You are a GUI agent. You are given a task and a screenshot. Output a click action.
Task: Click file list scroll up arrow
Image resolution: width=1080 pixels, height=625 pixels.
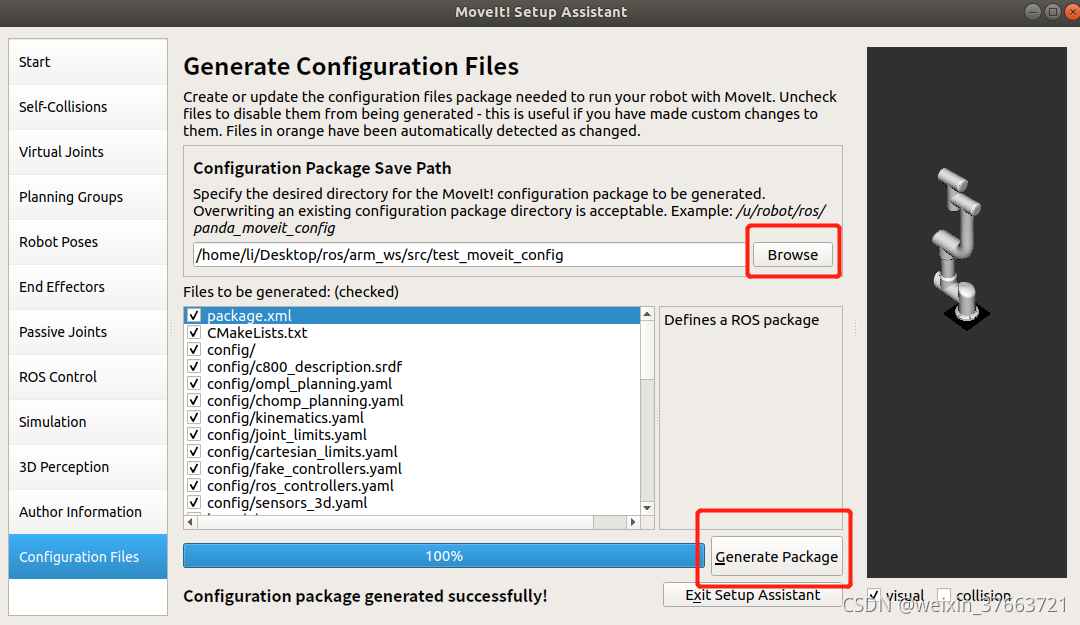pyautogui.click(x=647, y=314)
